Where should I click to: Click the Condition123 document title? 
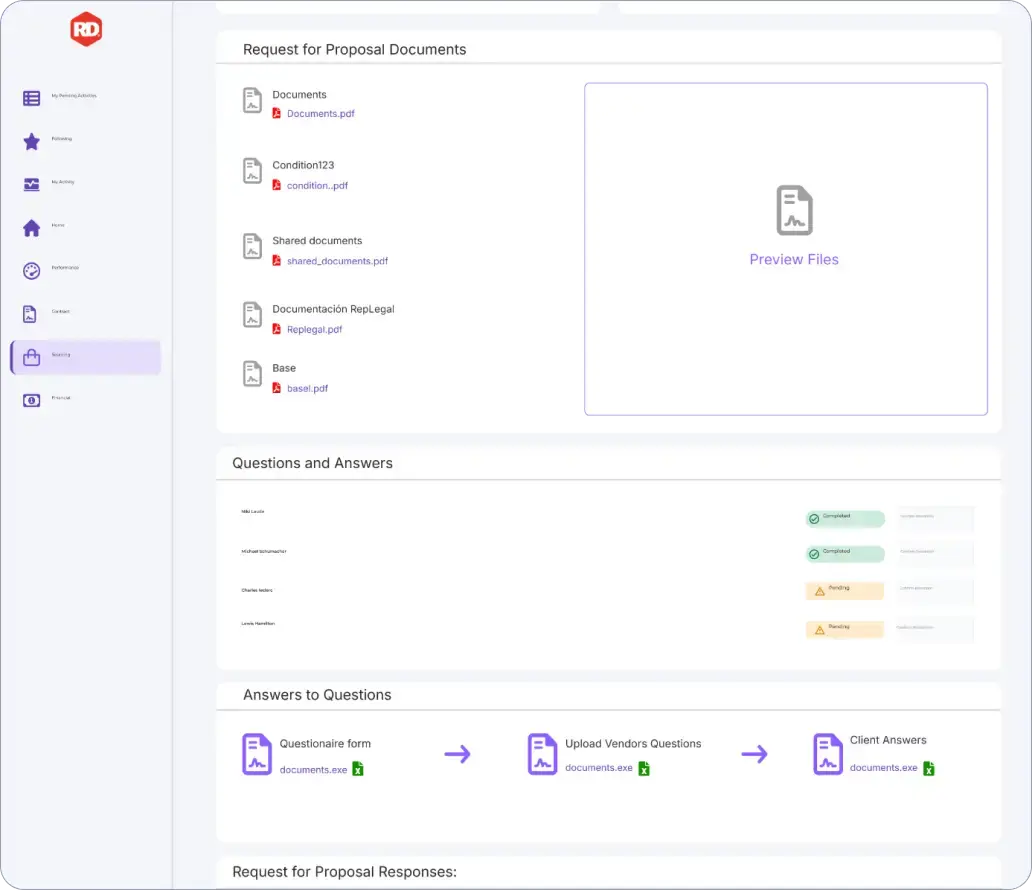pos(303,165)
